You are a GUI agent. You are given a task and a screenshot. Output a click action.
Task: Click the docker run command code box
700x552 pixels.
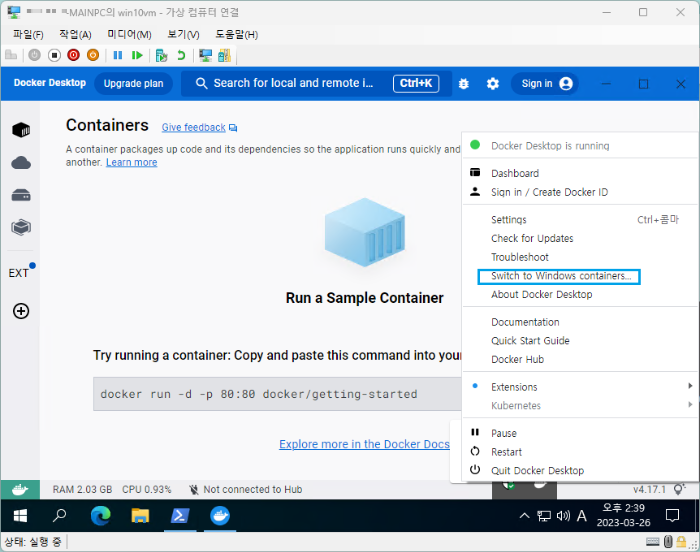coord(277,394)
